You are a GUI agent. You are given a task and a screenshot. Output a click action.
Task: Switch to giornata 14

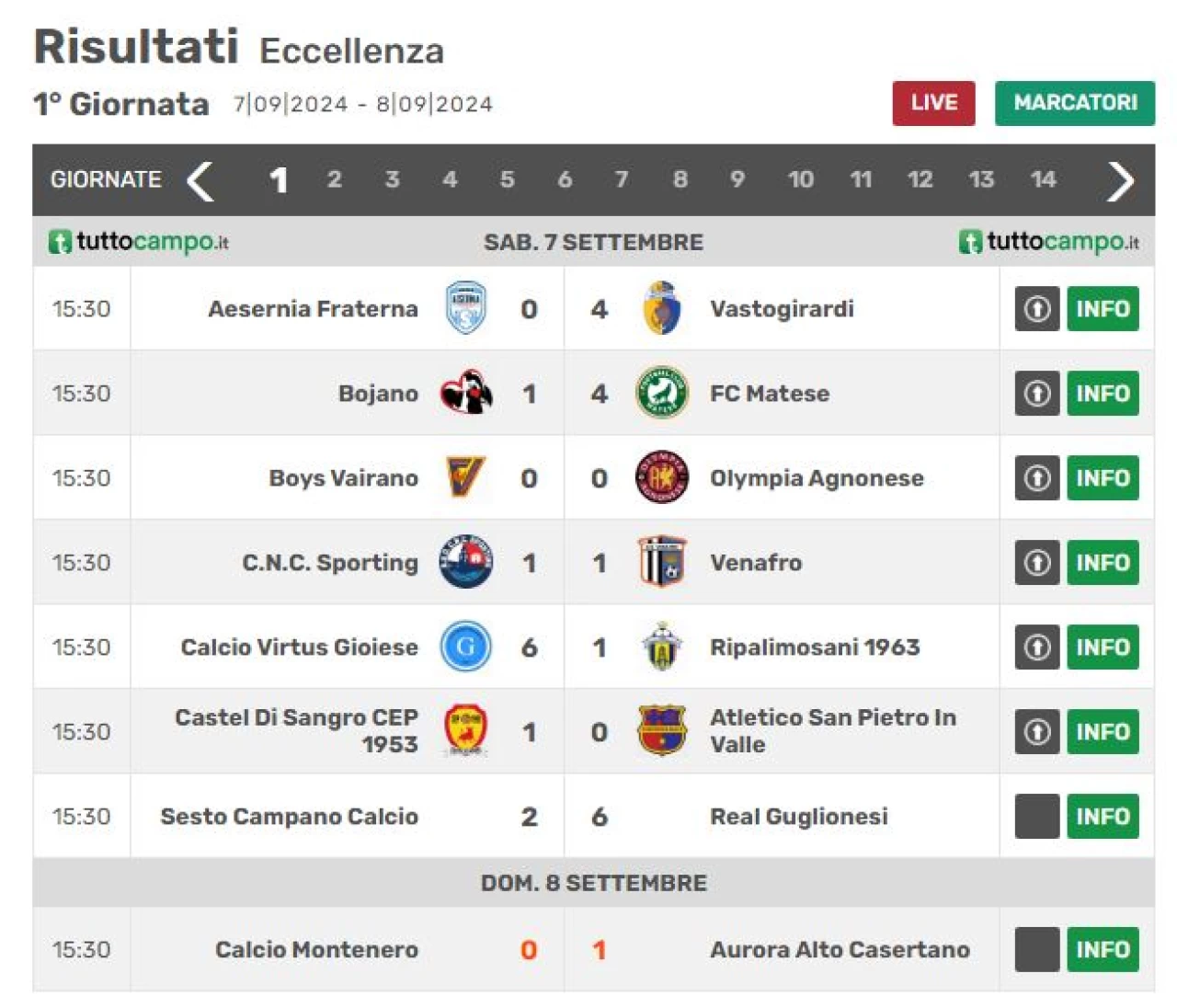tap(1043, 179)
